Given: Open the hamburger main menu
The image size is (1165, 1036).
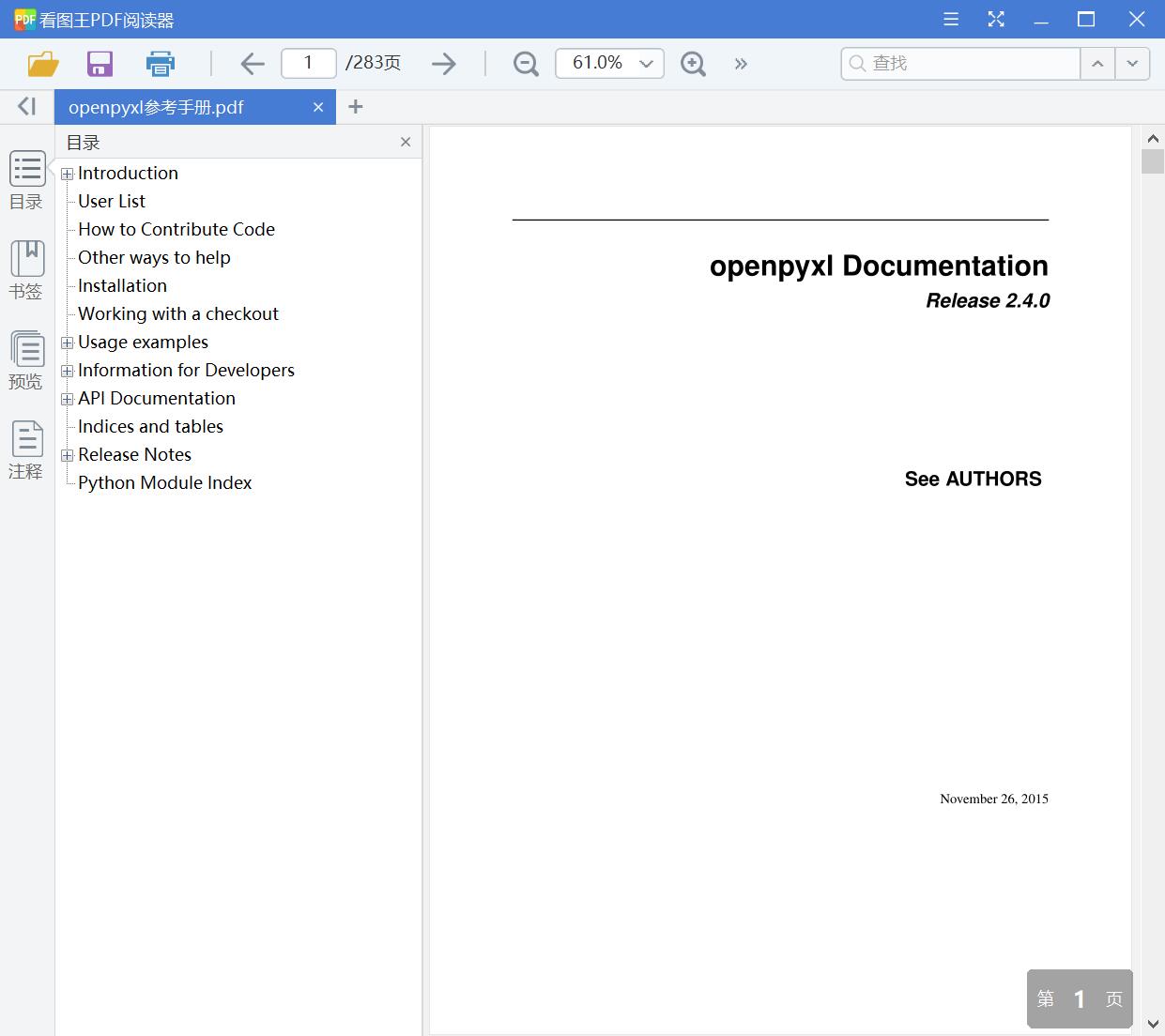Looking at the screenshot, I should click(950, 19).
